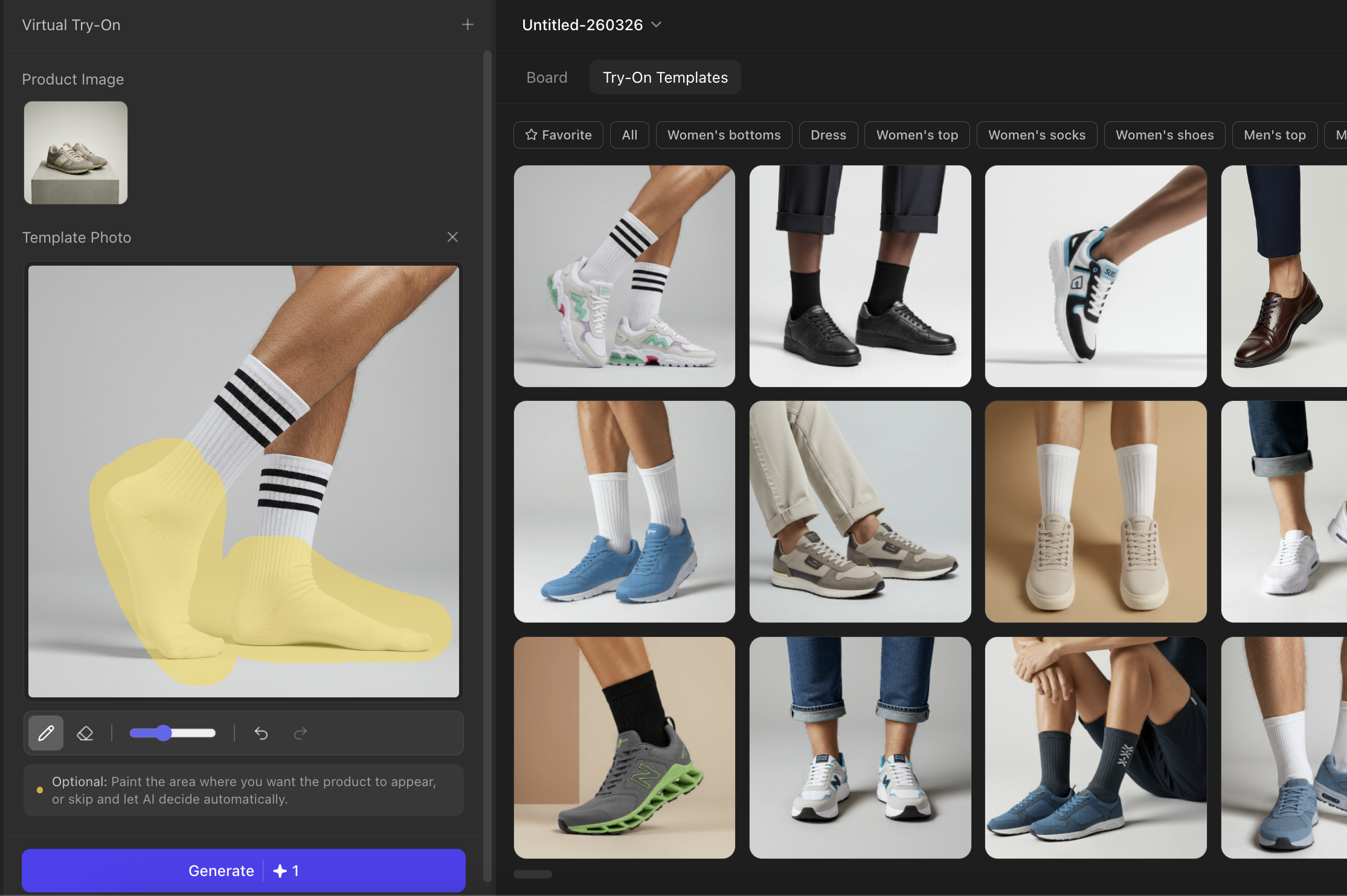The height and width of the screenshot is (896, 1347).
Task: Undo the last mask stroke
Action: coord(261,733)
